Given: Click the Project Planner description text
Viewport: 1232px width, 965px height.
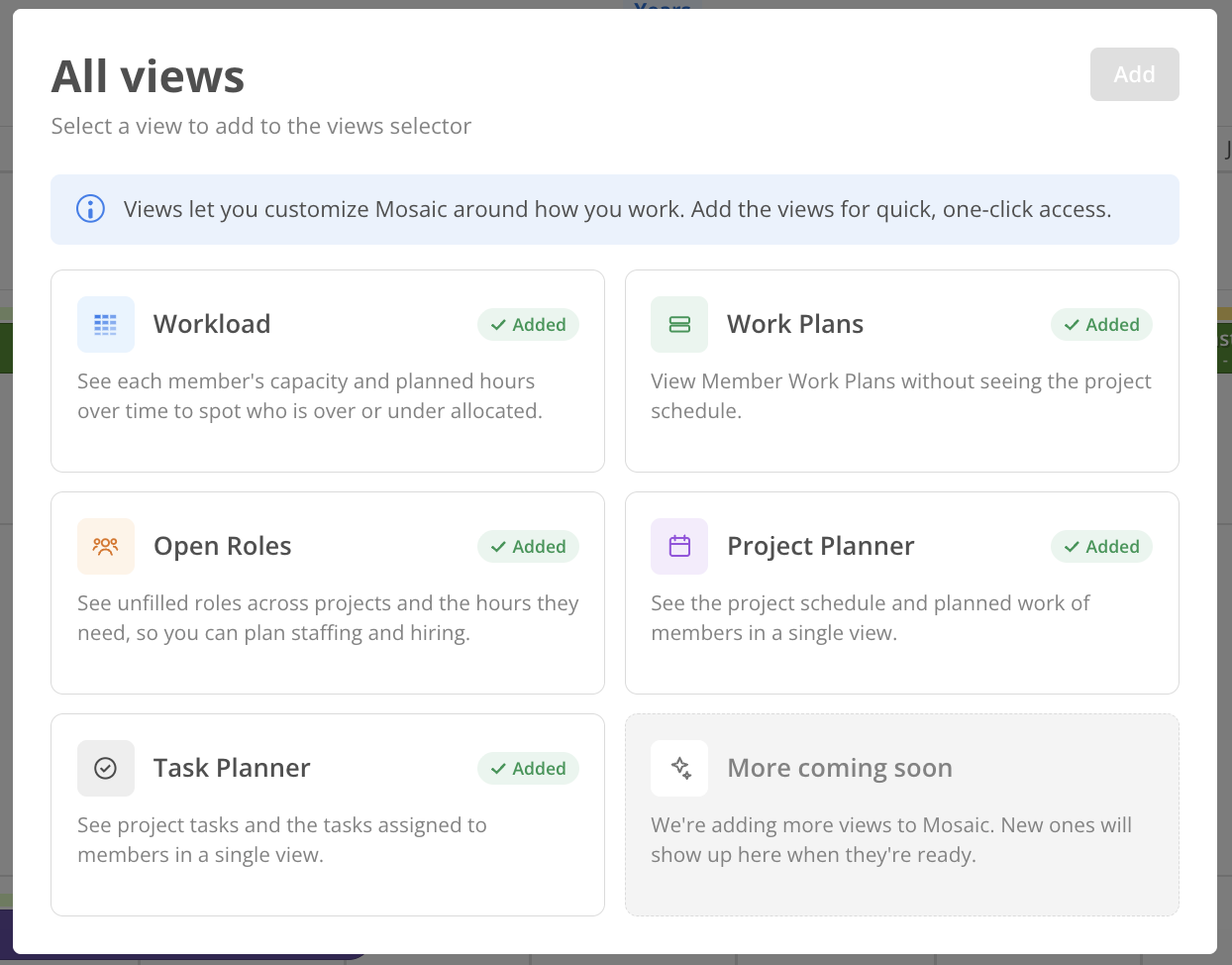Looking at the screenshot, I should pyautogui.click(x=871, y=618).
